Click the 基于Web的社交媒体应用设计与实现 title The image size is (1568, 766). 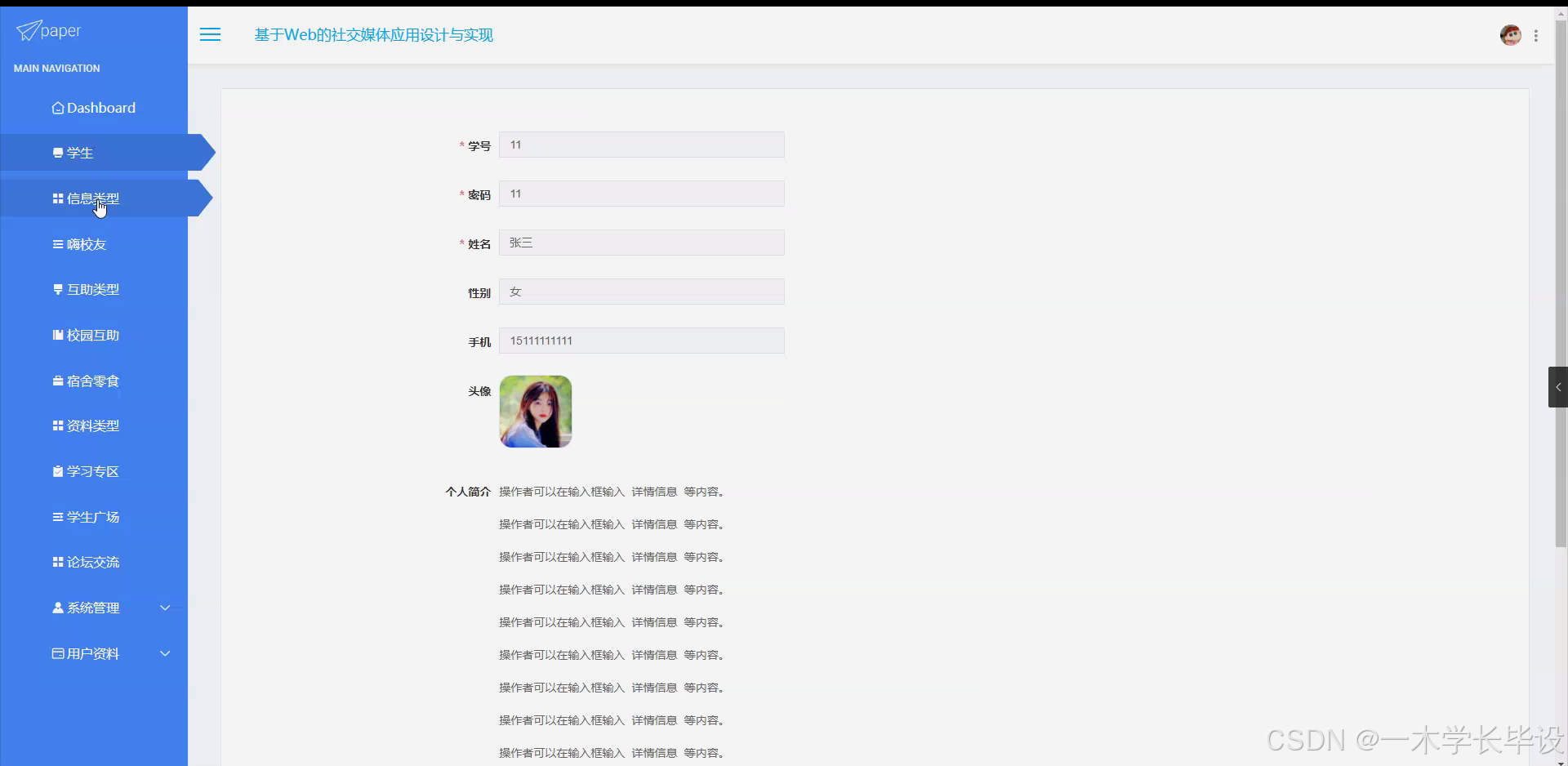(x=373, y=35)
